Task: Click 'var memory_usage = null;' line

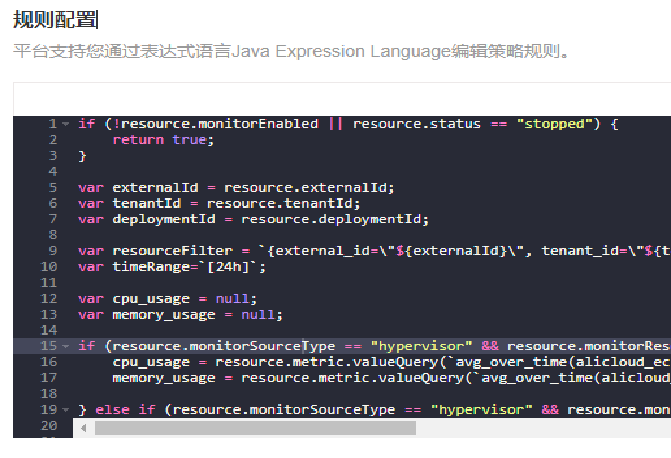Action: pos(180,315)
